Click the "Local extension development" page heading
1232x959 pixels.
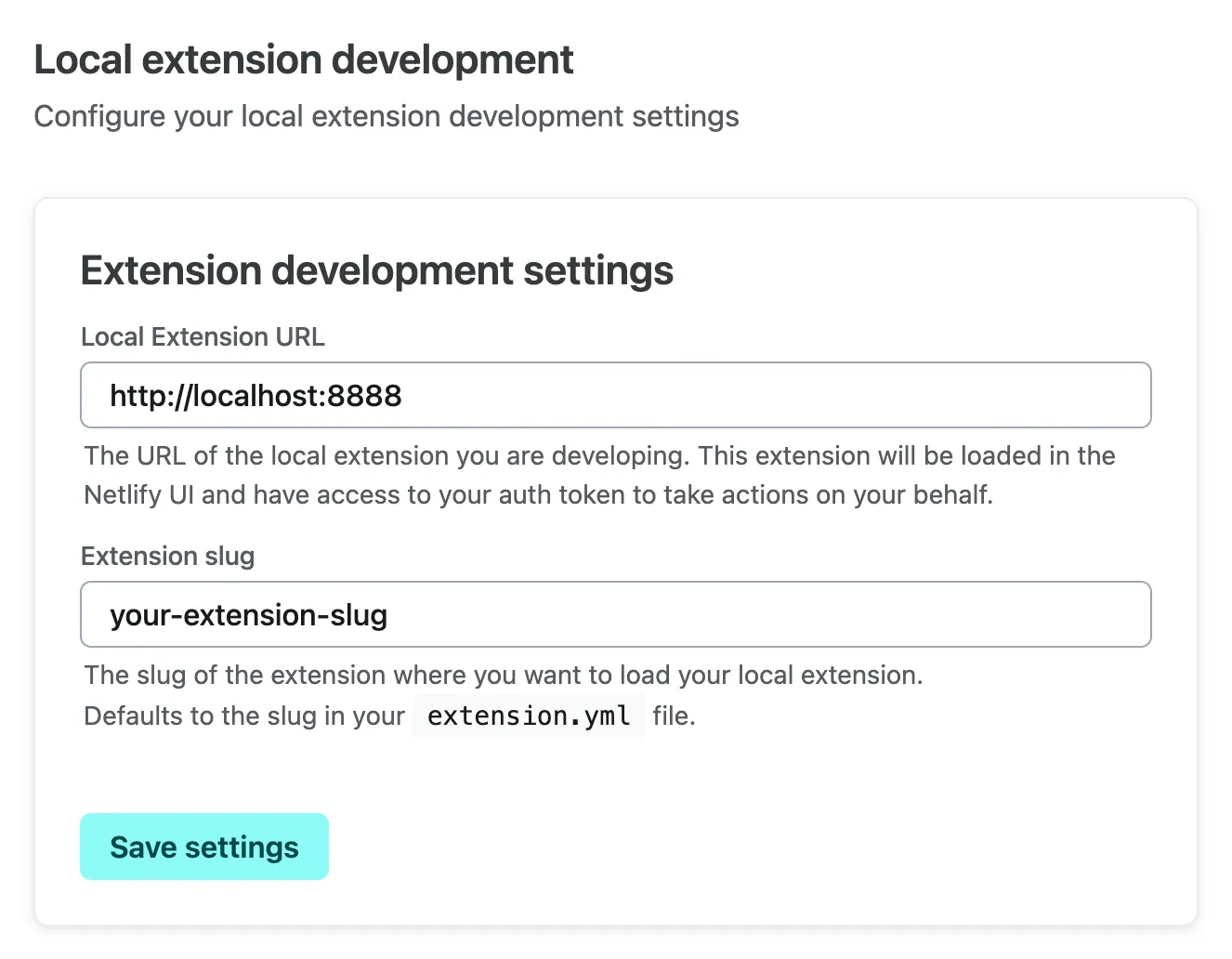[x=304, y=60]
